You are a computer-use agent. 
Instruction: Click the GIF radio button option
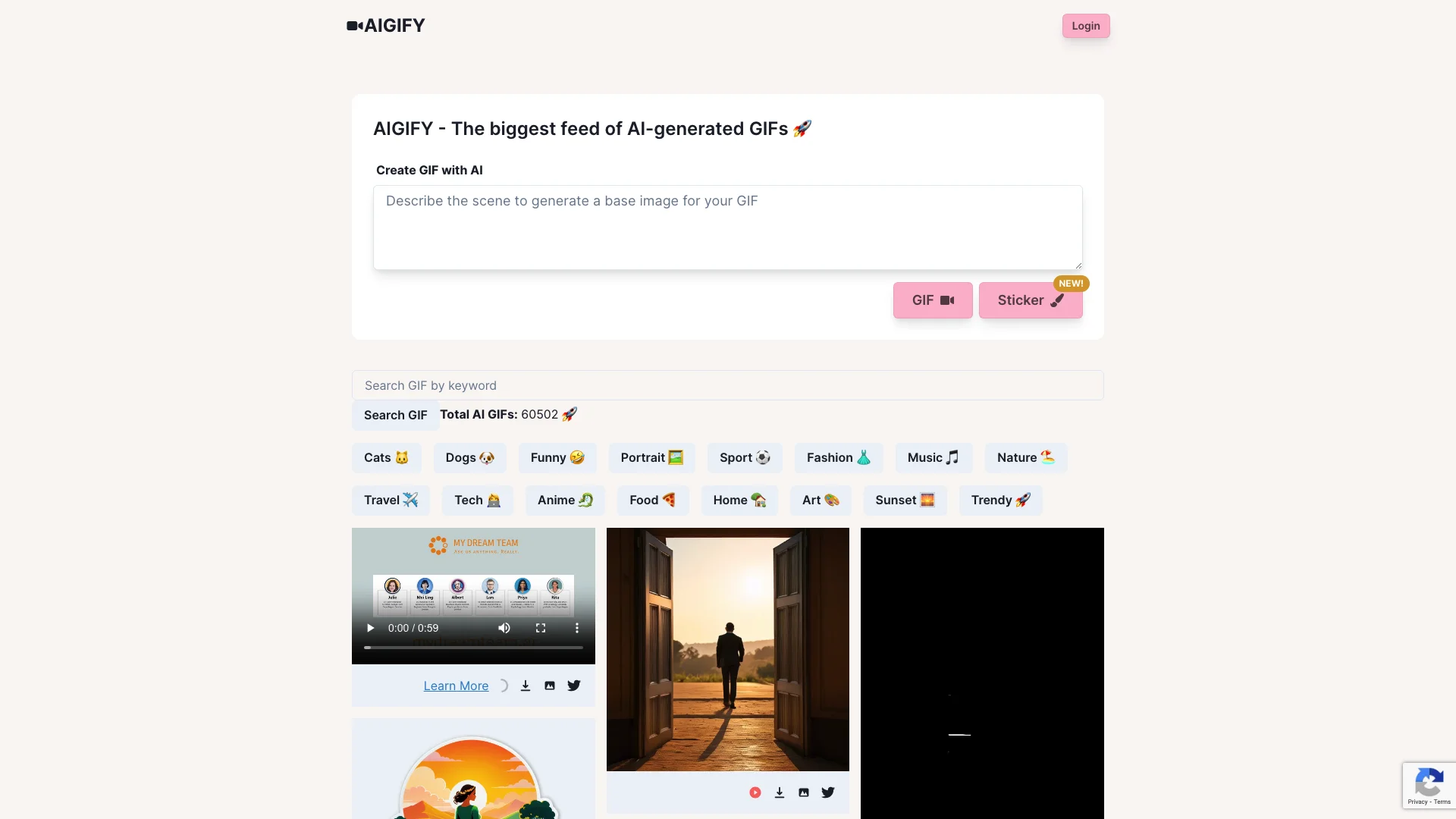[x=933, y=300]
